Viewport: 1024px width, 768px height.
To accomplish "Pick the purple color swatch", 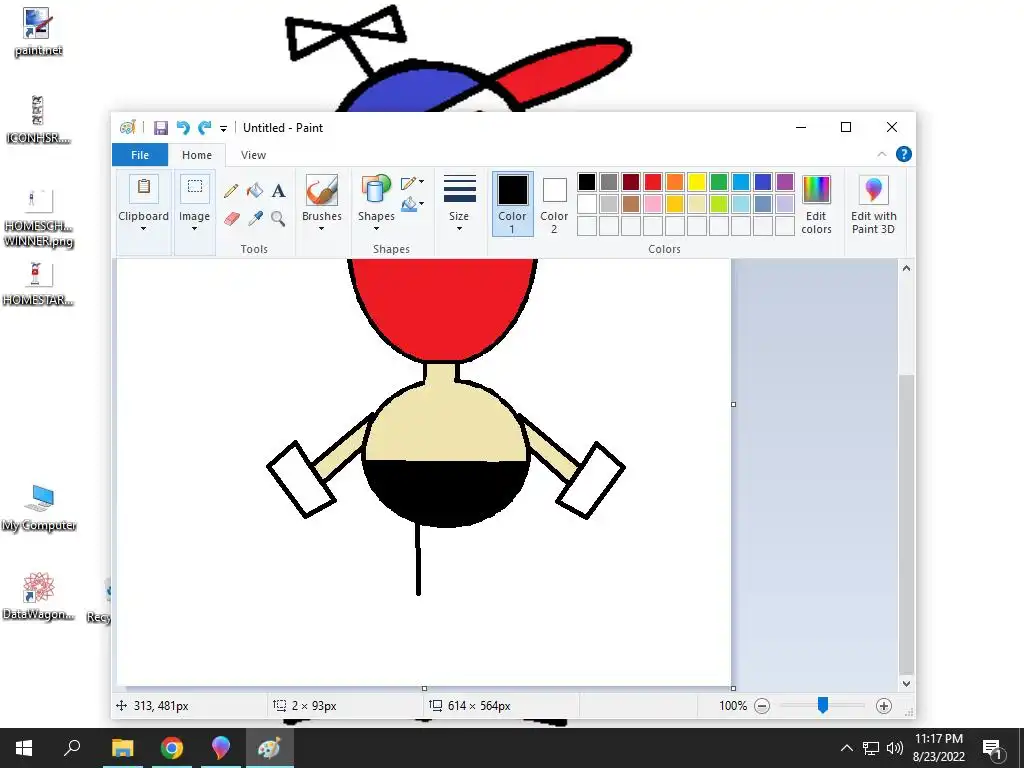I will pyautogui.click(x=784, y=182).
